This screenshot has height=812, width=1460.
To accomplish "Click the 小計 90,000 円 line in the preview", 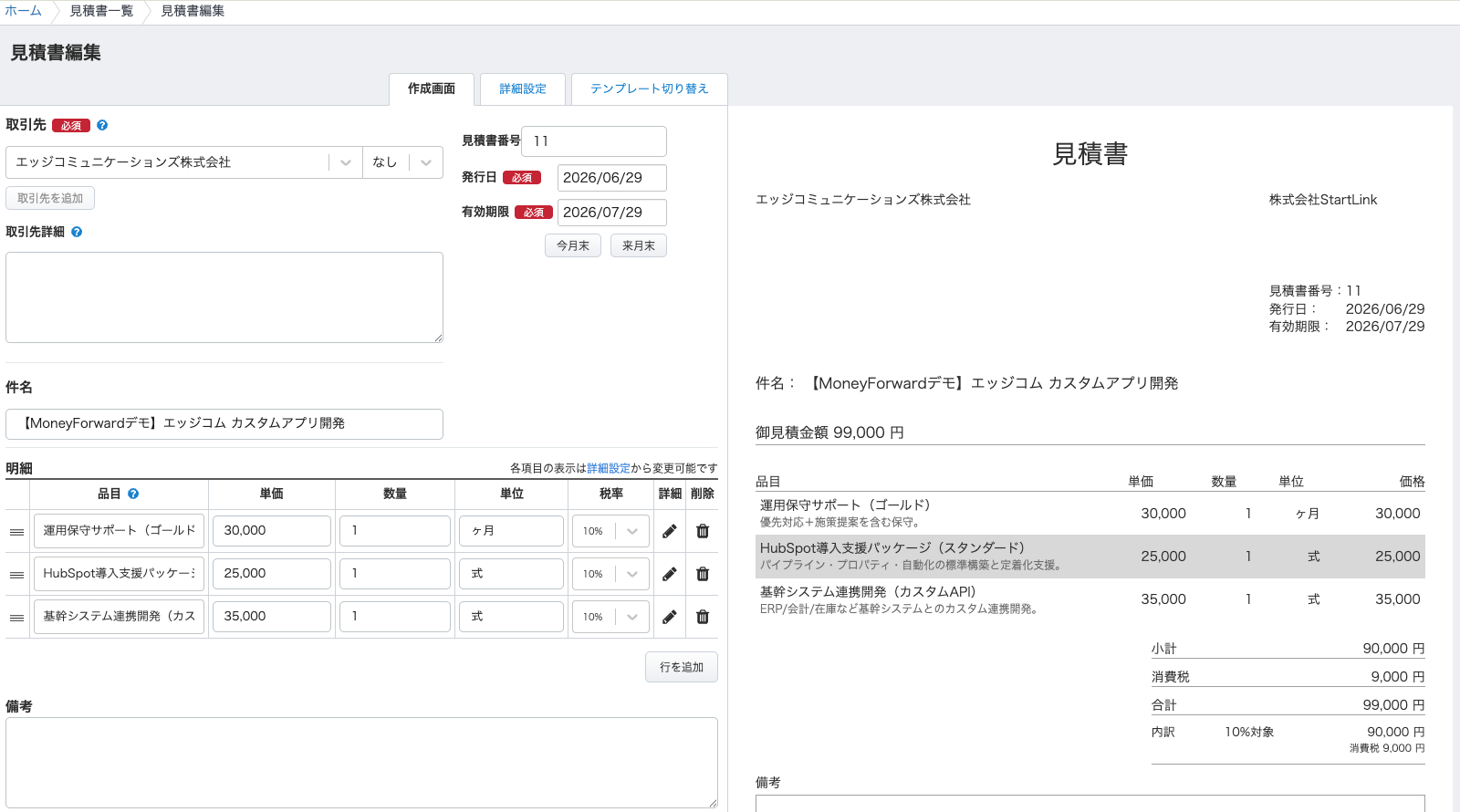I will coord(1288,649).
